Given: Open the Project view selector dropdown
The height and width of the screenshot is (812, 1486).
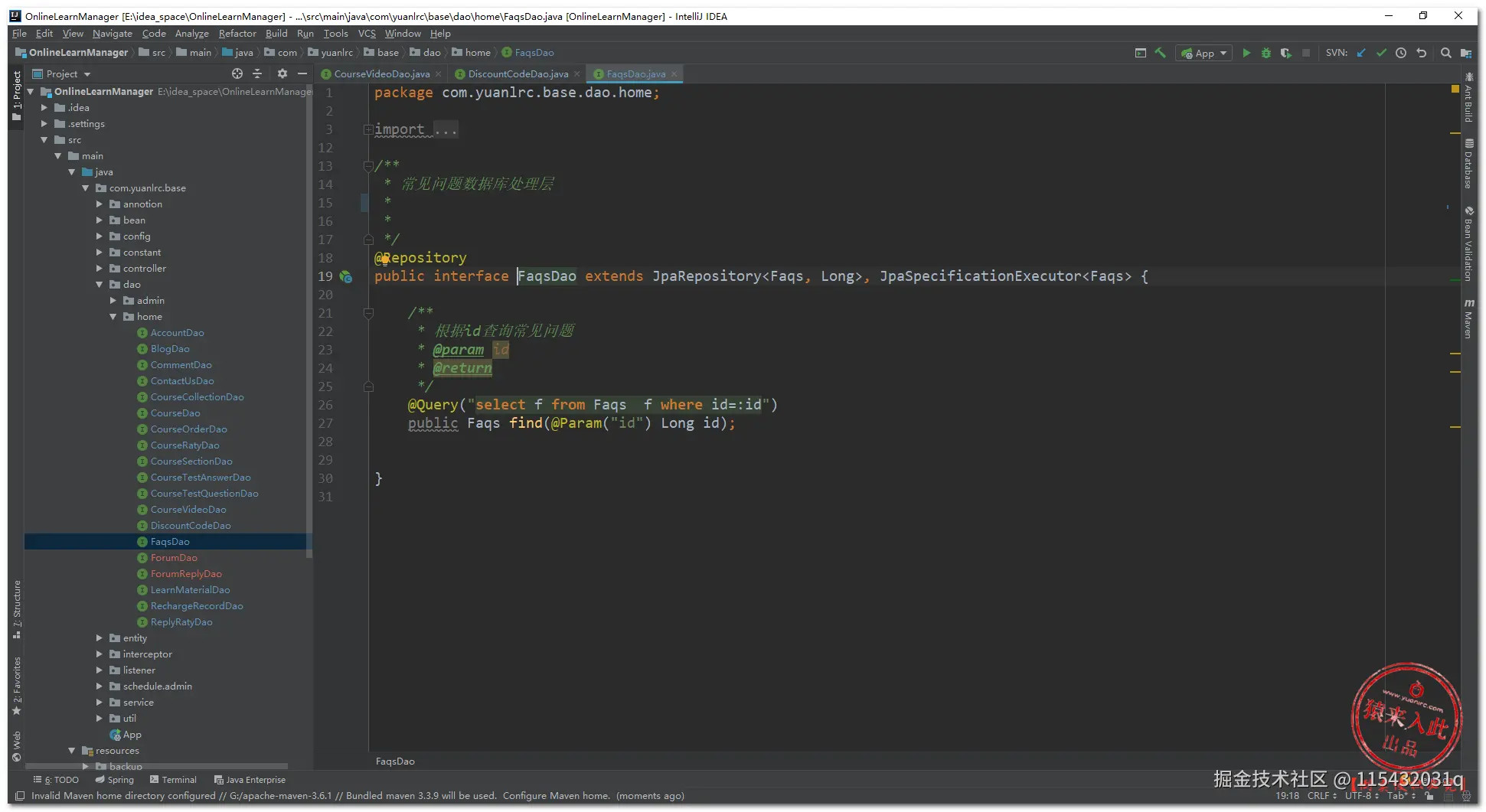Looking at the screenshot, I should (x=61, y=74).
